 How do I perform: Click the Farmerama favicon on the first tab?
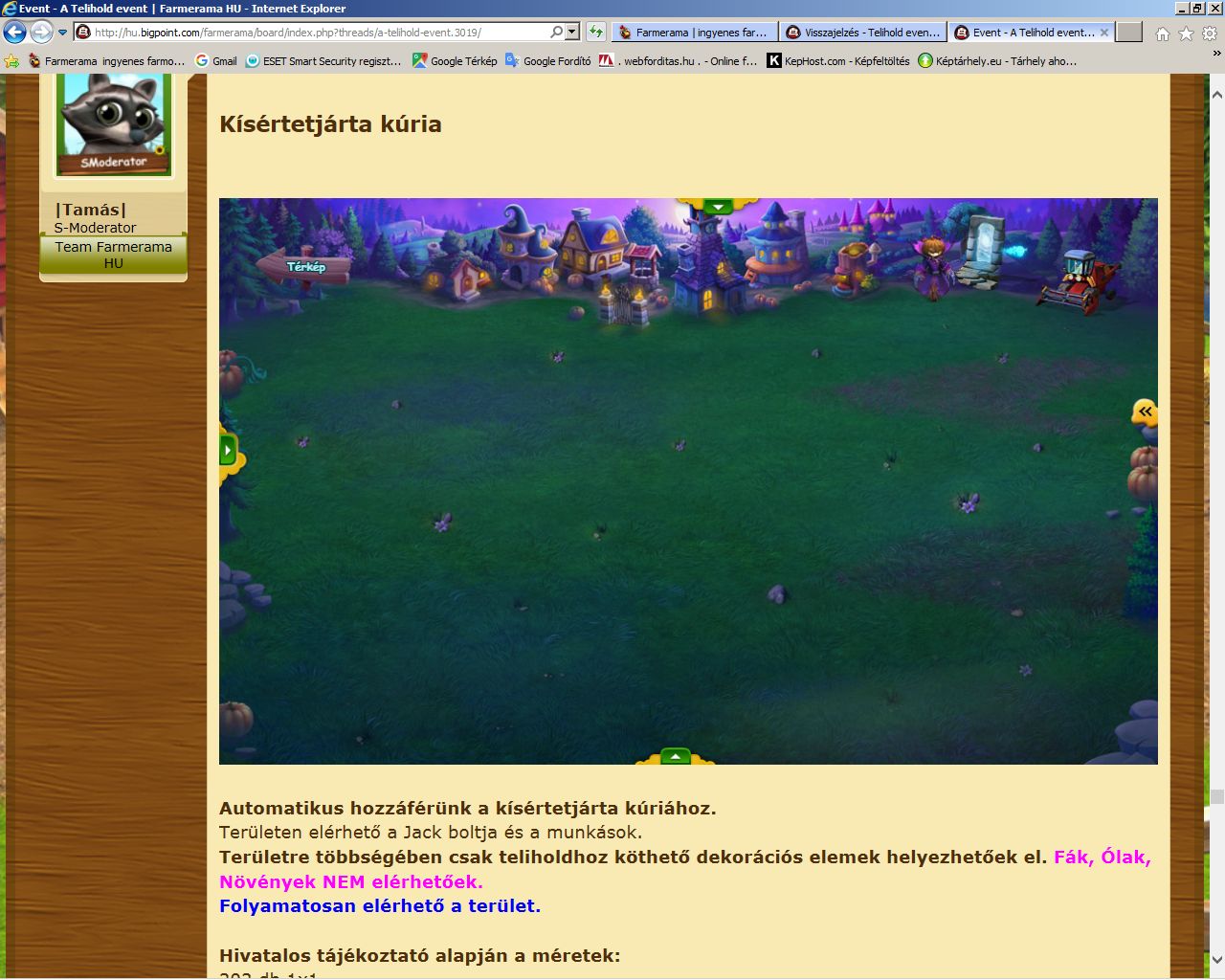click(x=626, y=33)
